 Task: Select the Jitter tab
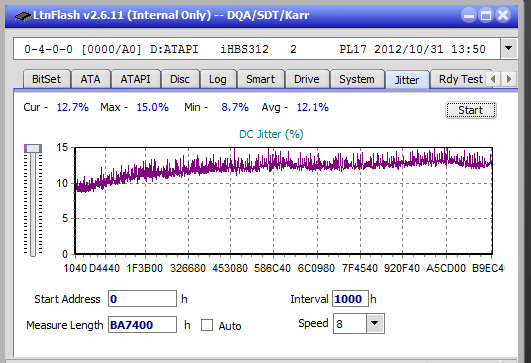pos(407,80)
